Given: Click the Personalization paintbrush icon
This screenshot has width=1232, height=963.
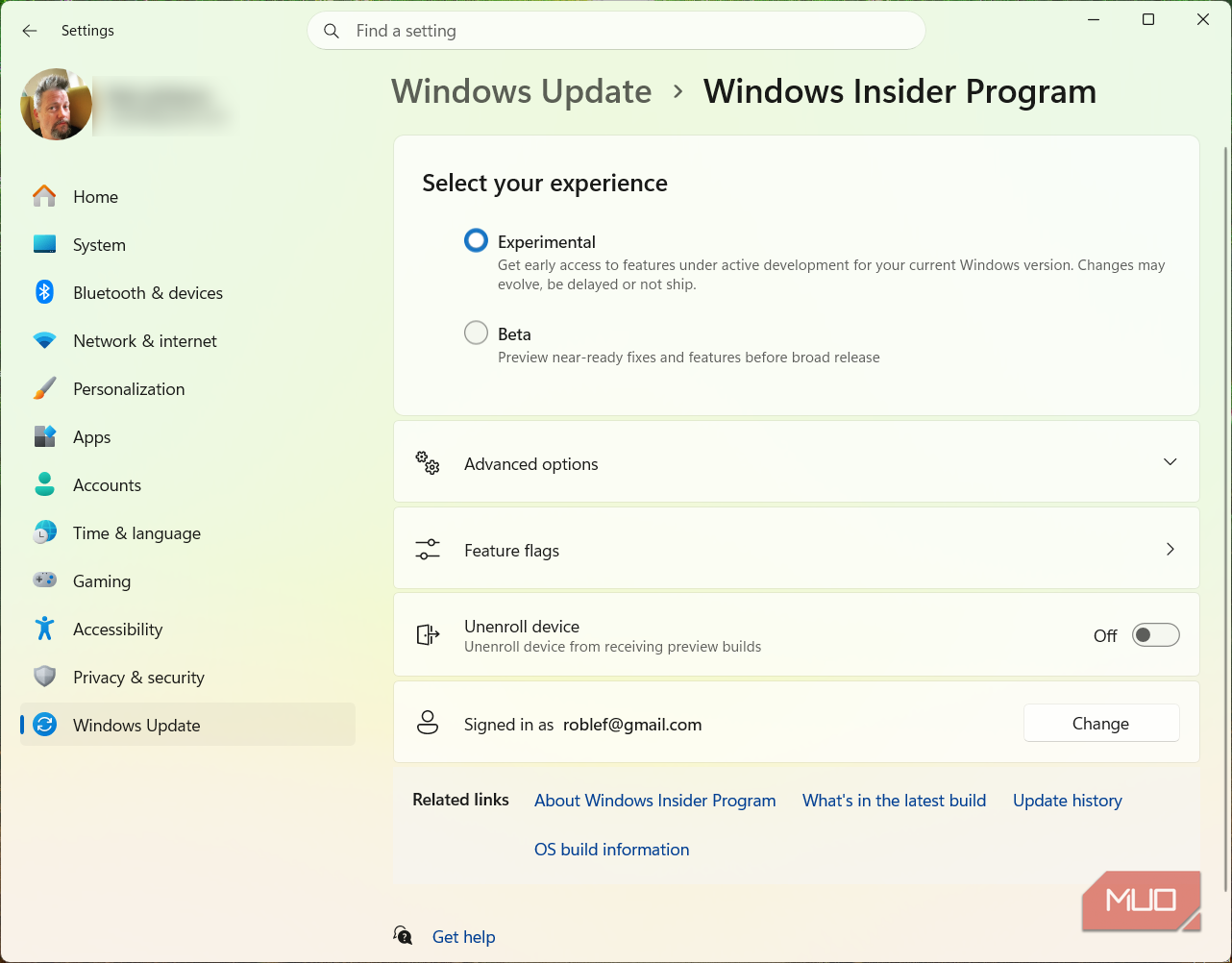Looking at the screenshot, I should (x=44, y=388).
